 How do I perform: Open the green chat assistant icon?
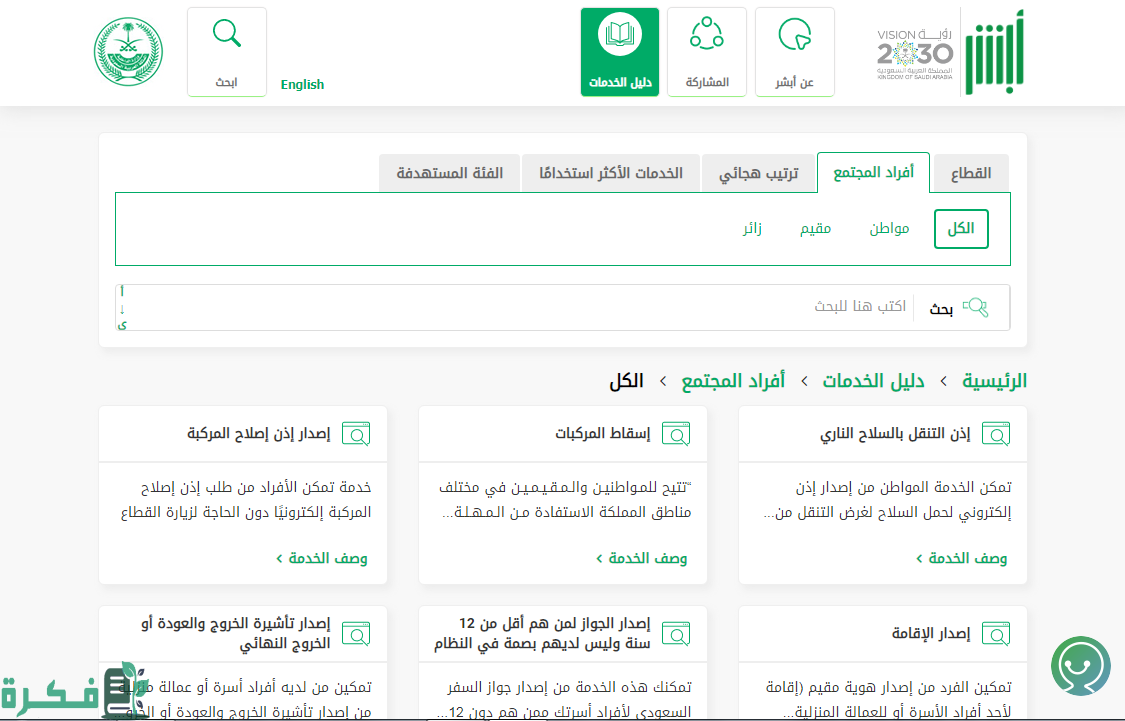click(1080, 665)
